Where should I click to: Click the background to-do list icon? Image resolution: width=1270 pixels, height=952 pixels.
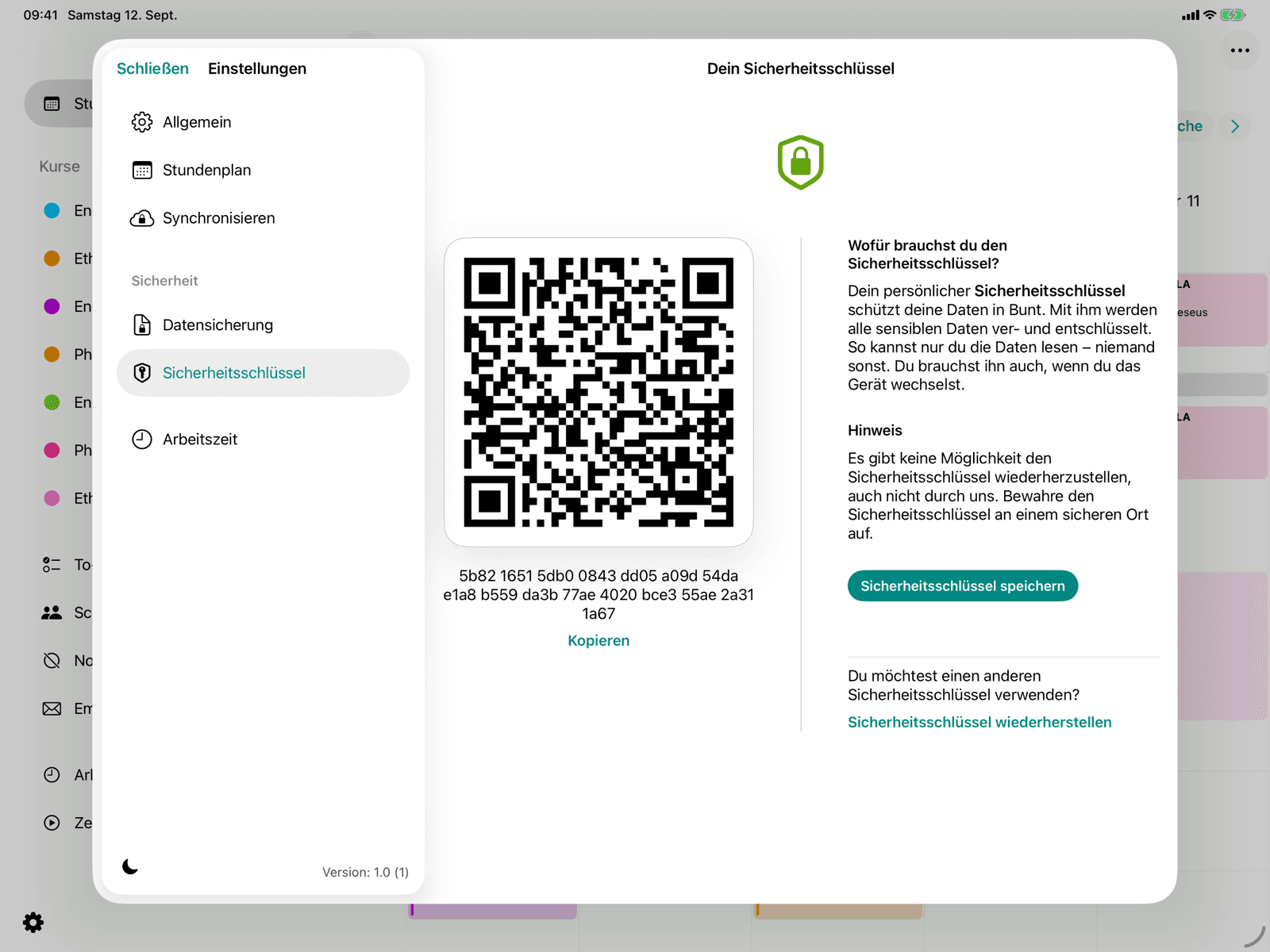[x=52, y=565]
